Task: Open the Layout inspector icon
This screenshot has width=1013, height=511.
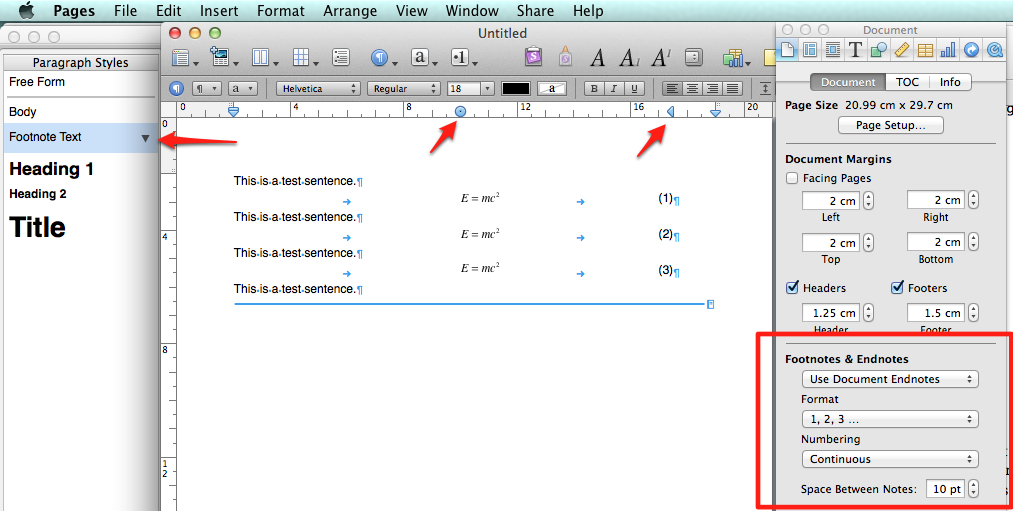Action: pyautogui.click(x=810, y=49)
